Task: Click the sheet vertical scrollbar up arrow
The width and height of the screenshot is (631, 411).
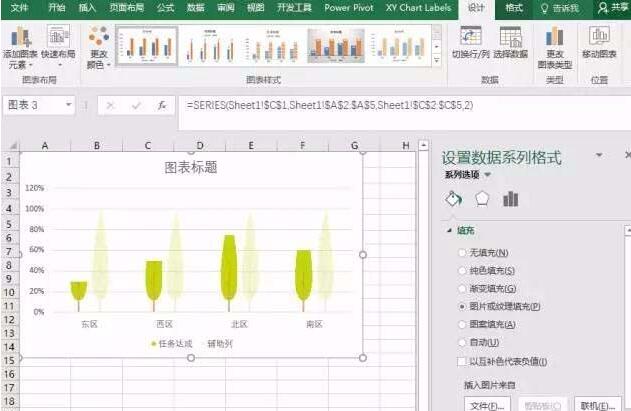Action: tap(423, 145)
